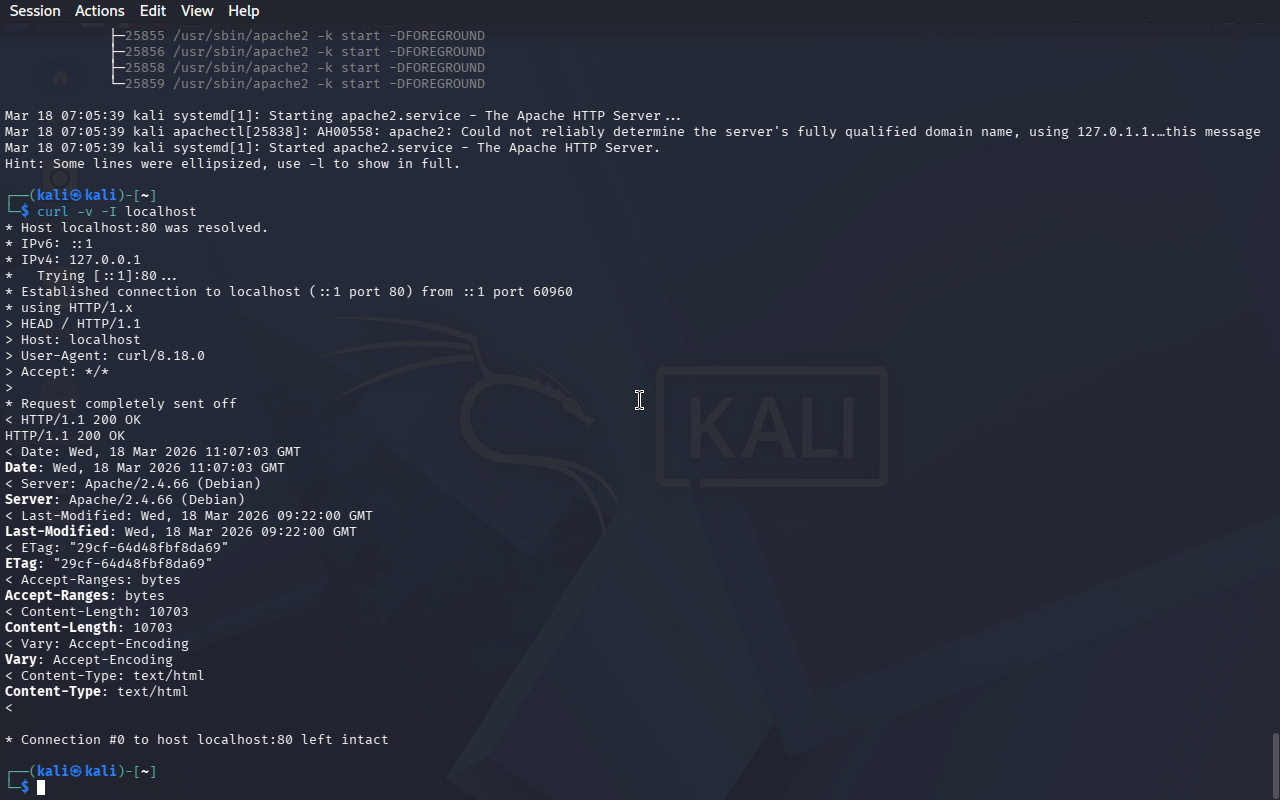Open the Help menu
Screen dimensions: 1280x800
(x=244, y=11)
